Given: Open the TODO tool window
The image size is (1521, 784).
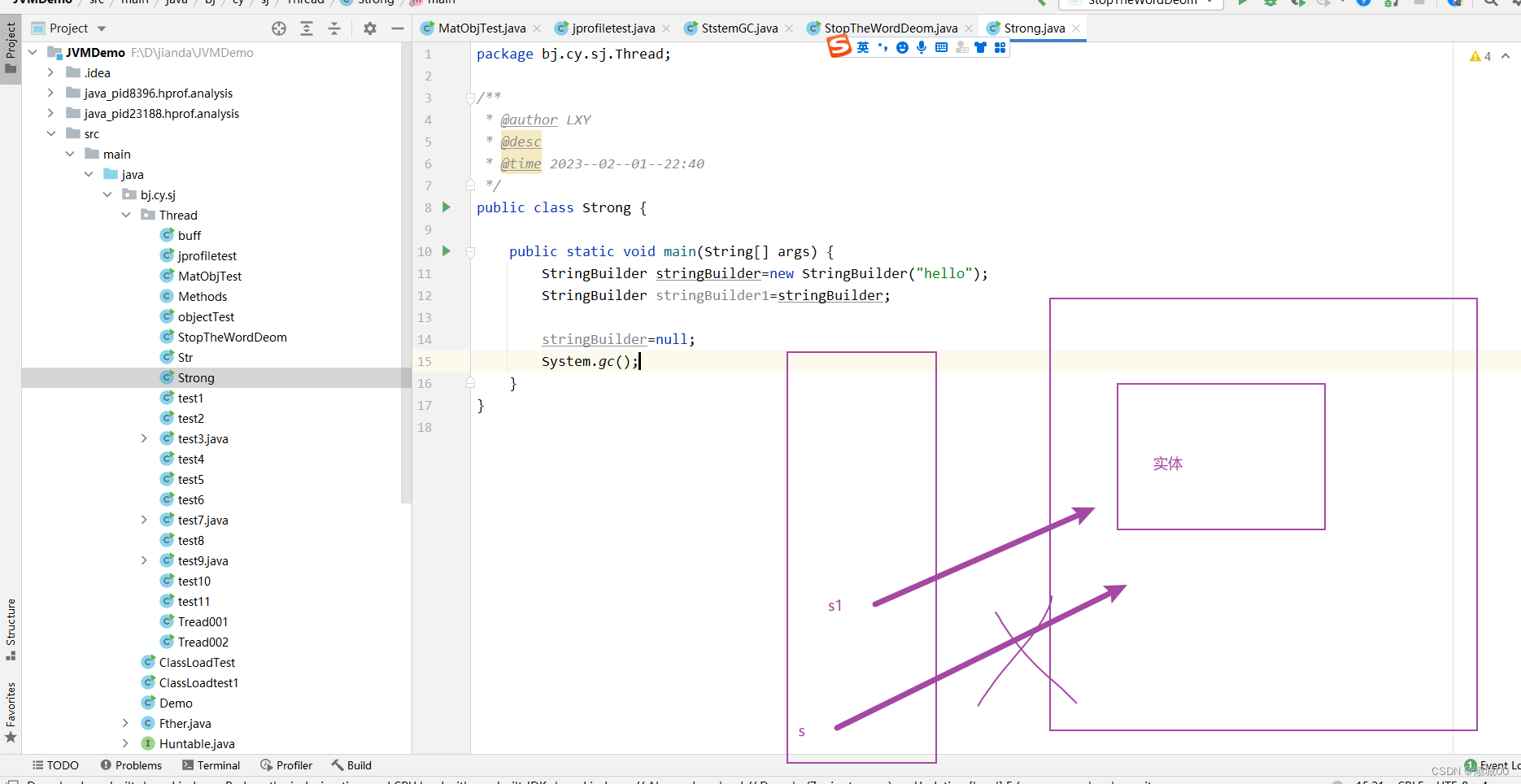Looking at the screenshot, I should (55, 765).
